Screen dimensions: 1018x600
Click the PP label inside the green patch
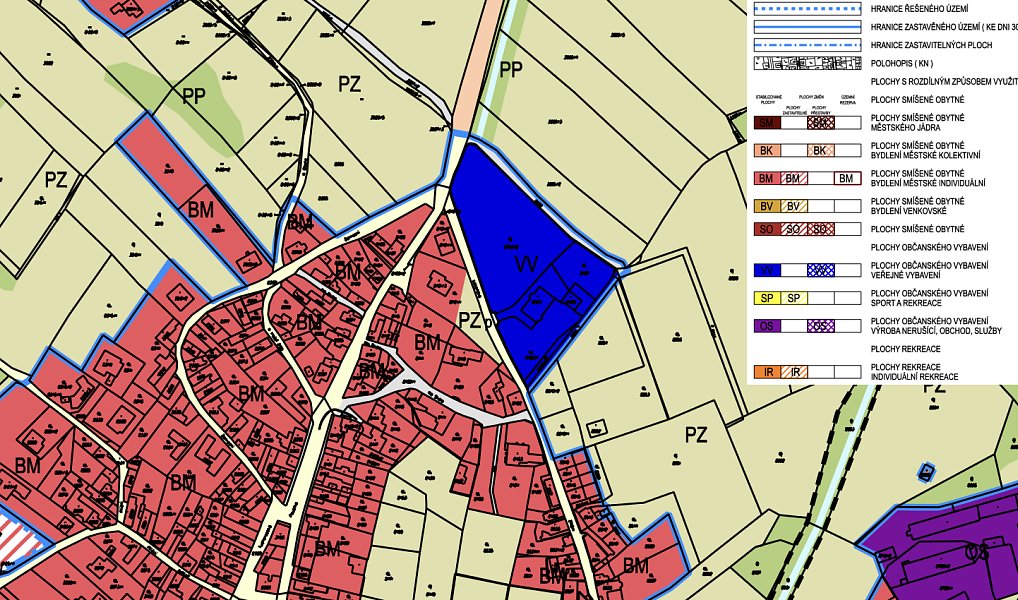click(193, 96)
